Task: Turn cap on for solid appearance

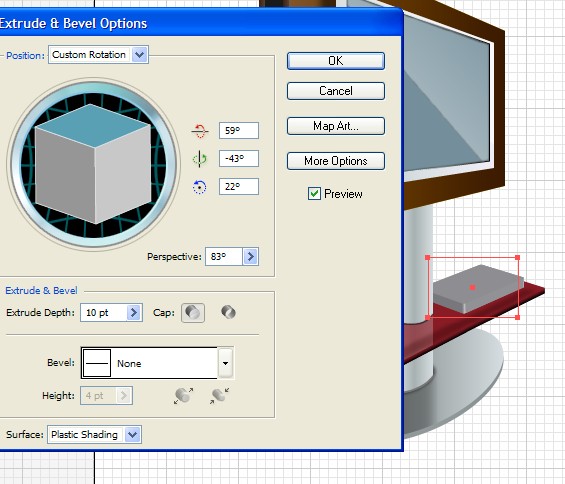Action: click(193, 312)
